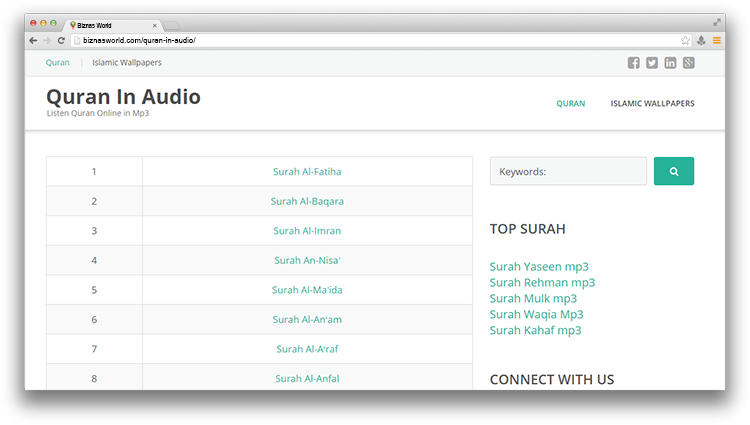Screen dimensions: 750x425
Task: Click Islamic Wallpapers in top bar
Action: point(127,63)
